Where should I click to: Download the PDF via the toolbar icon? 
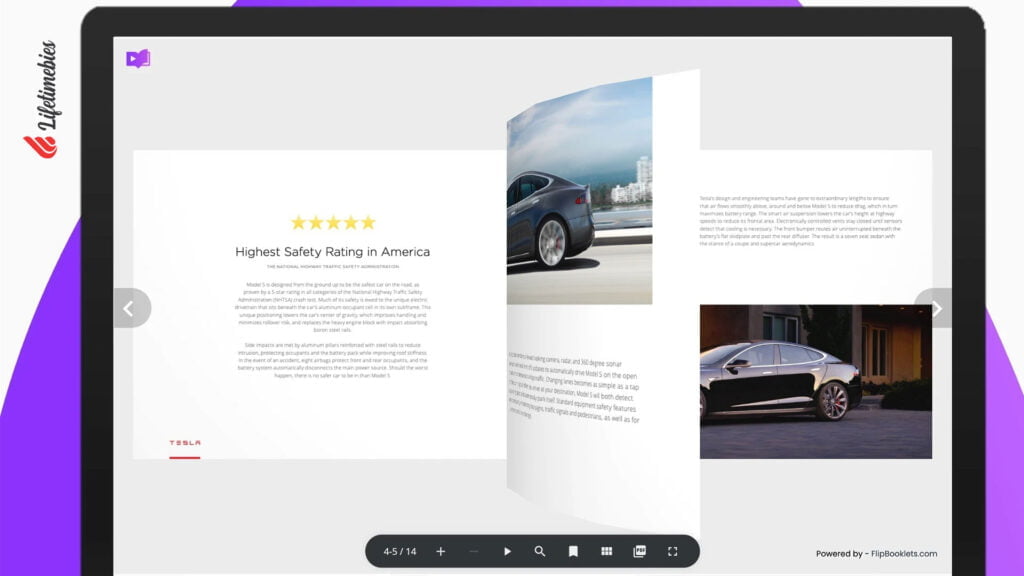click(639, 551)
